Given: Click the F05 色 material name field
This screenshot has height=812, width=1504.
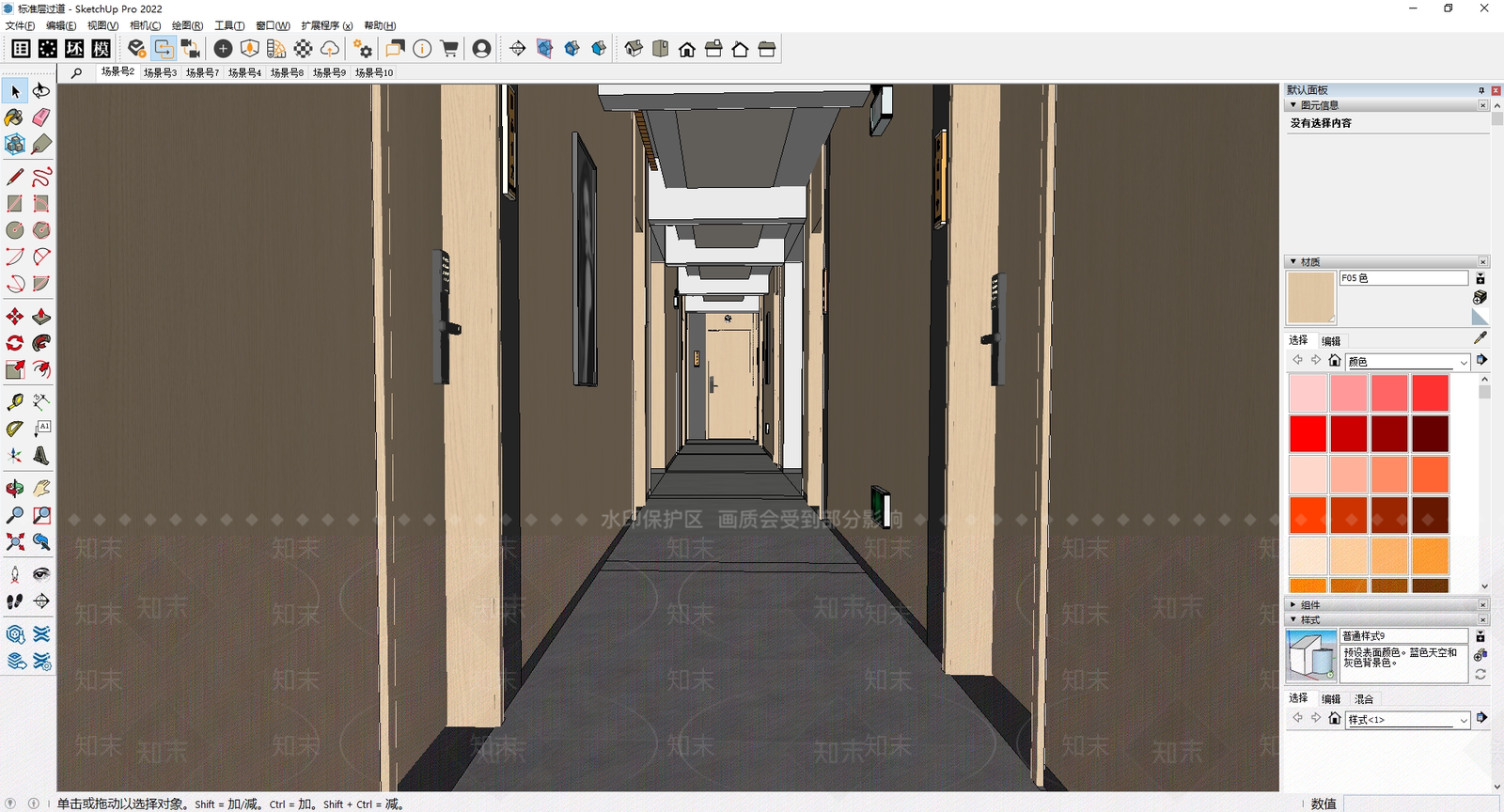Looking at the screenshot, I should [x=1403, y=278].
